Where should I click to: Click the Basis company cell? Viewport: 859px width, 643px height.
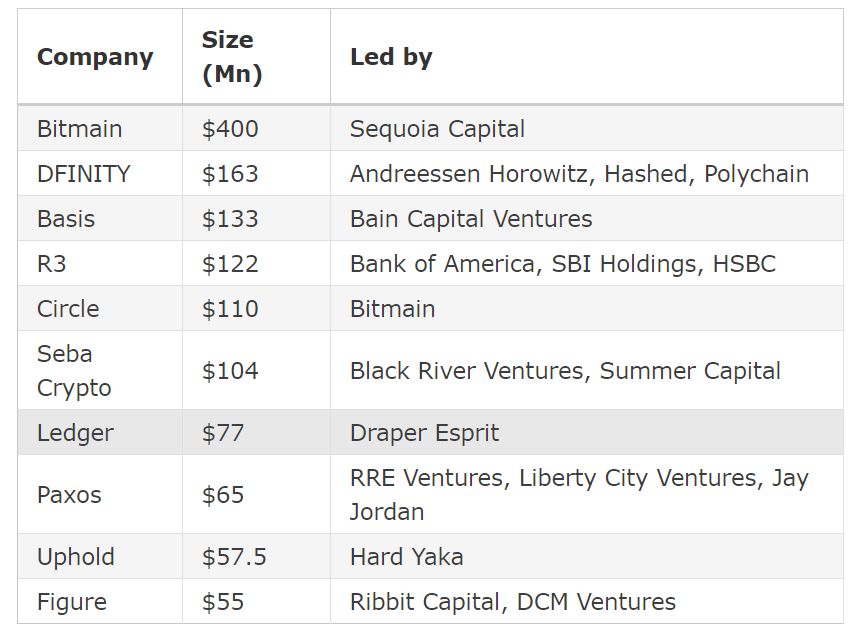[66, 219]
